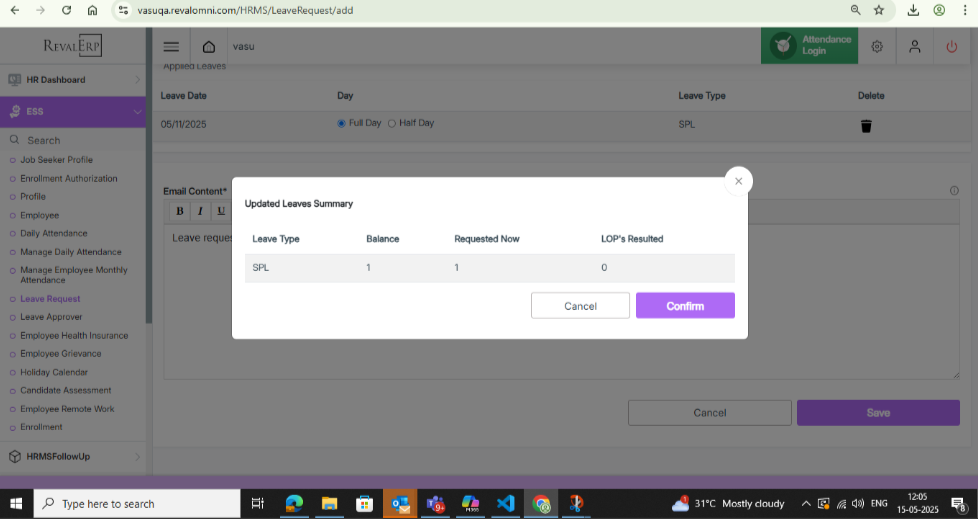Screen dimensions: 978x519
Task: Expand the HRMSFollowUp sidebar section
Action: click(74, 456)
